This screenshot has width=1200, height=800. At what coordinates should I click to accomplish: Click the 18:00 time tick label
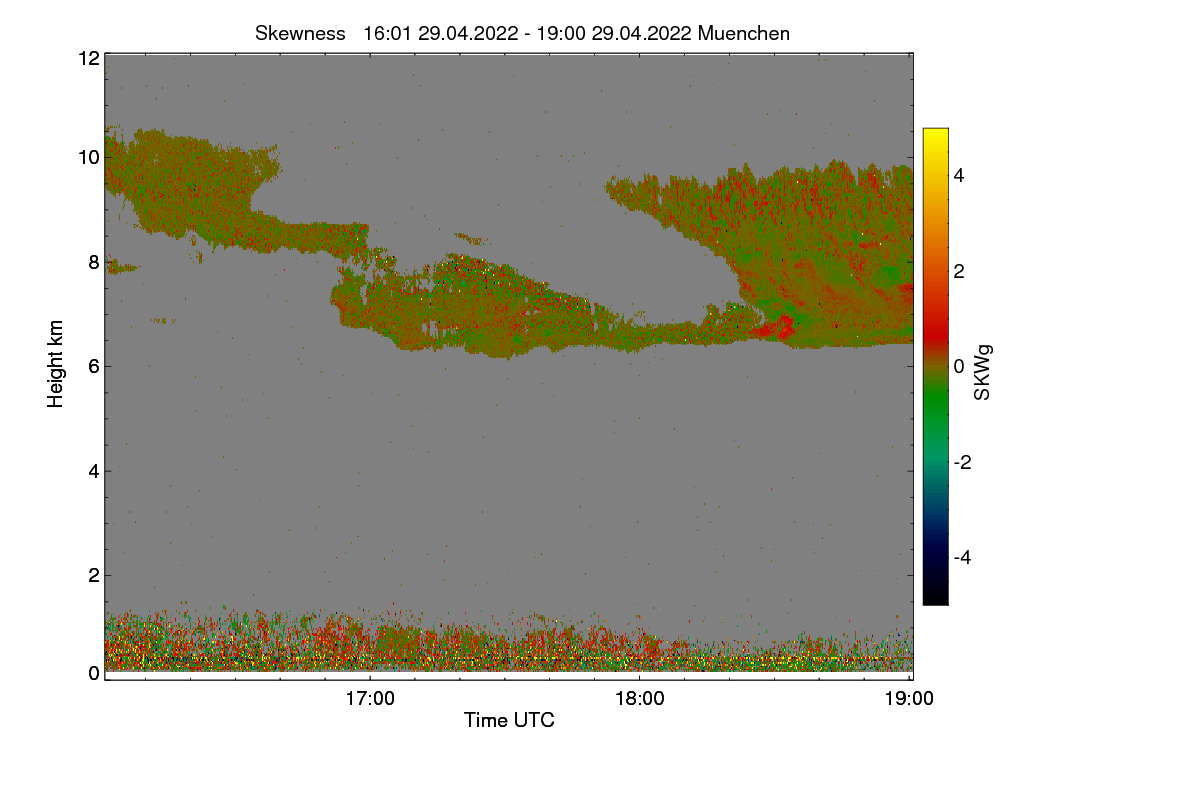click(639, 699)
